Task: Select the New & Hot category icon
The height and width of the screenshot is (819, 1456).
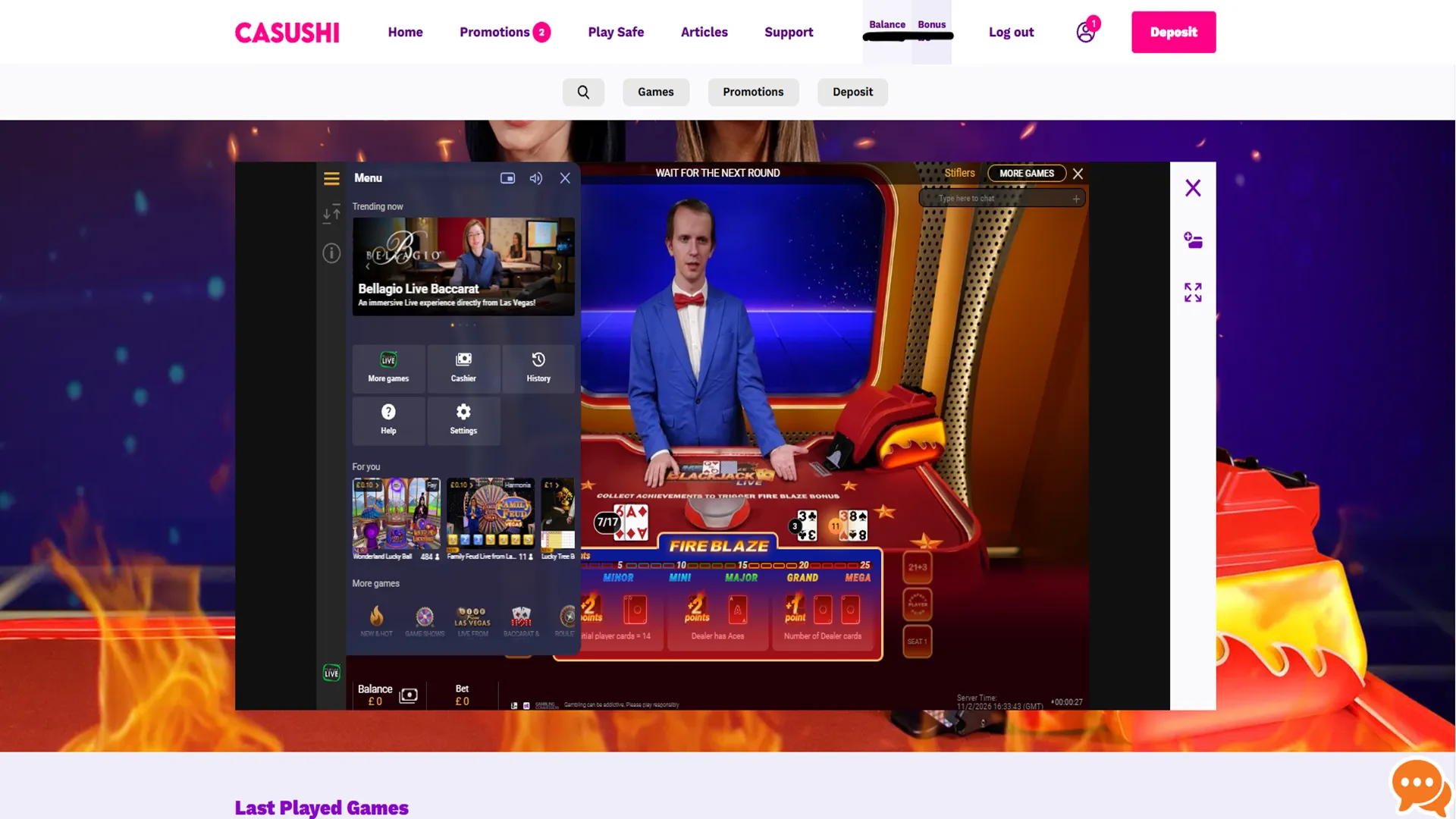Action: click(376, 620)
